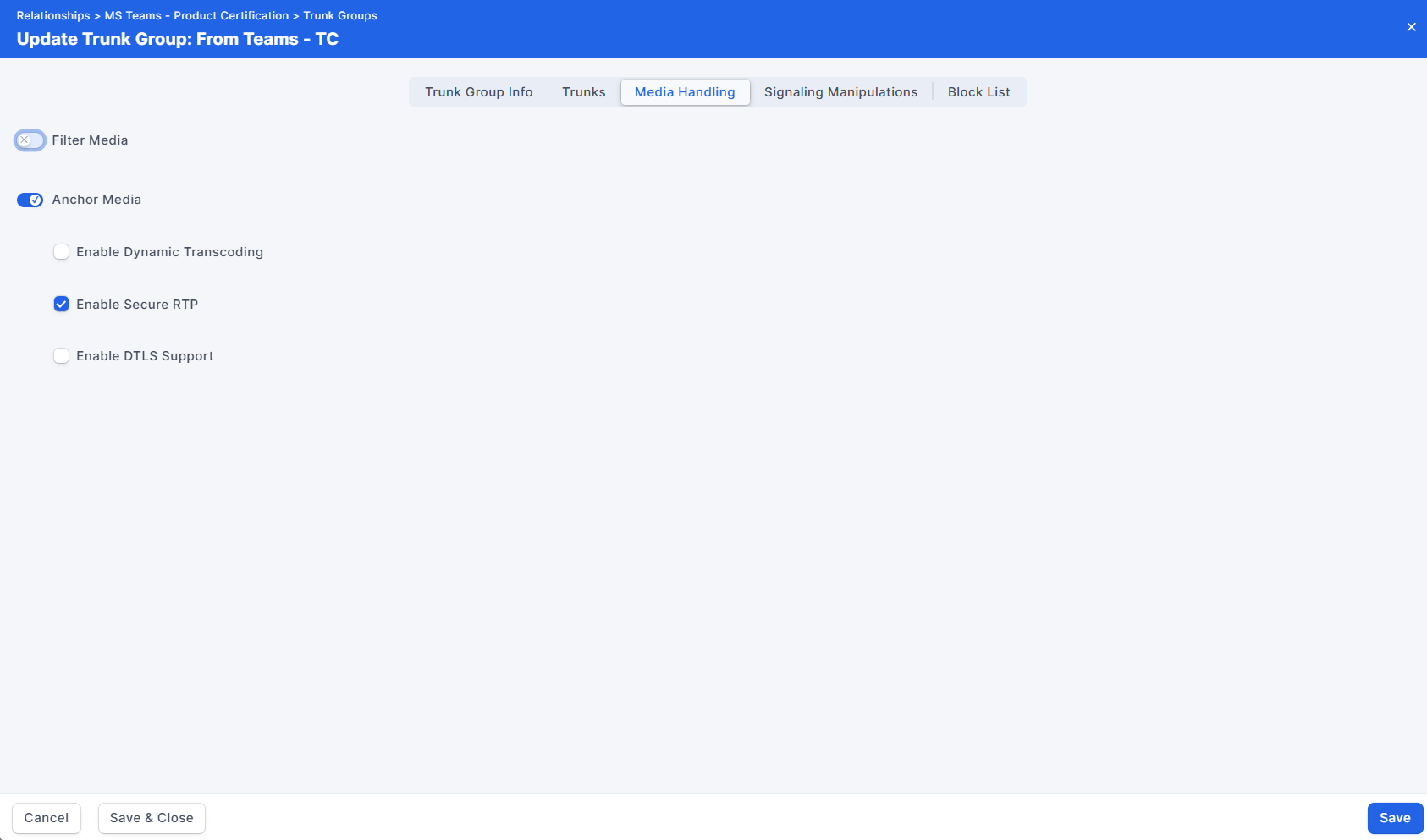Open the Trunk Group Info tab
The height and width of the screenshot is (840, 1427).
click(479, 92)
